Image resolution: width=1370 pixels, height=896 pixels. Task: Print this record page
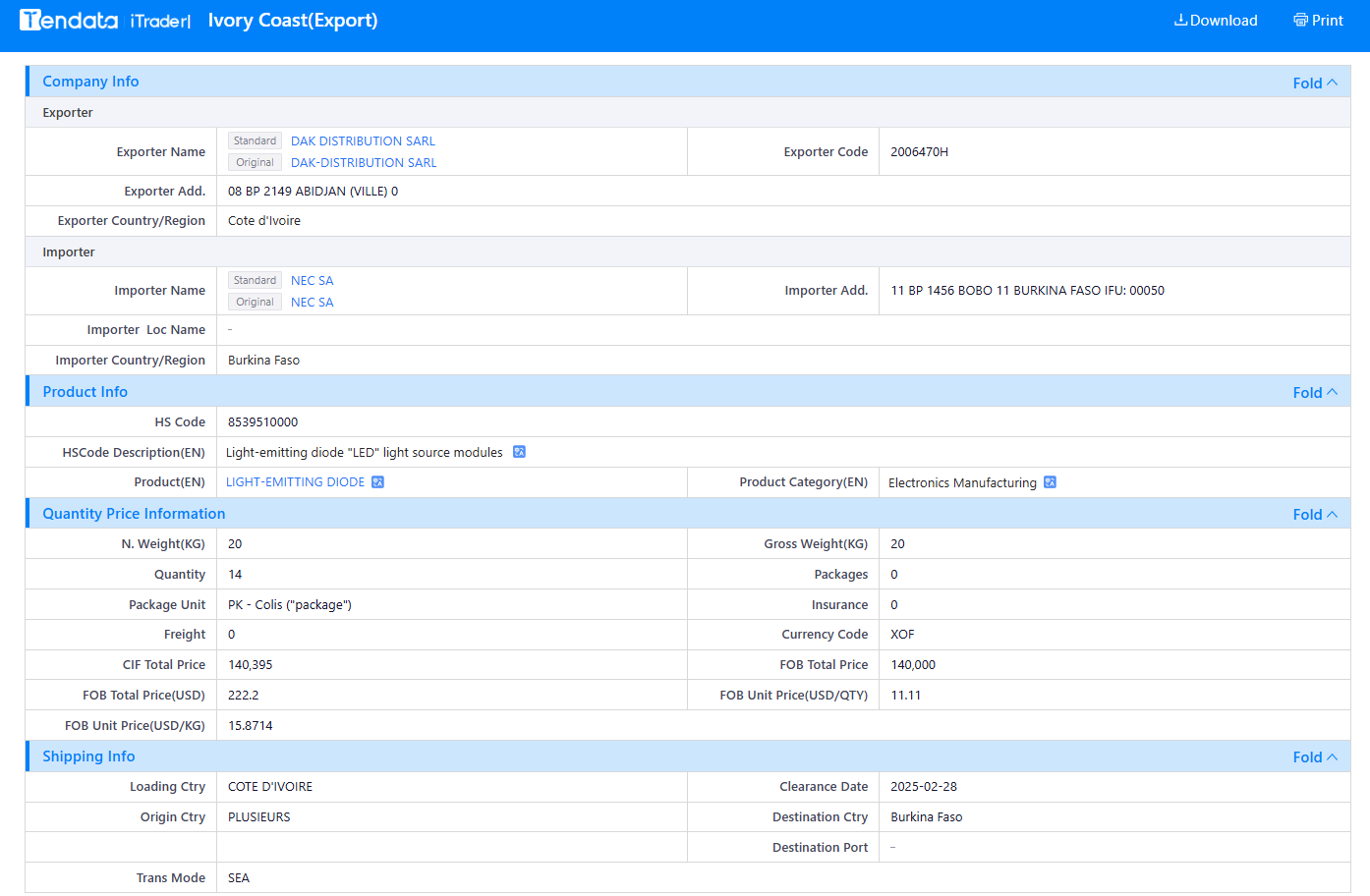tap(1318, 21)
